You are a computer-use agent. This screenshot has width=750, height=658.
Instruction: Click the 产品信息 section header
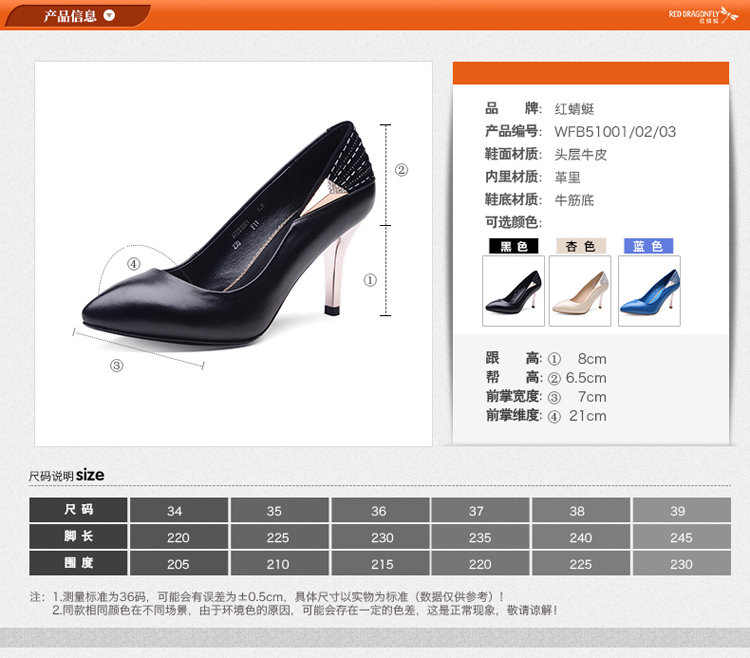coord(70,15)
